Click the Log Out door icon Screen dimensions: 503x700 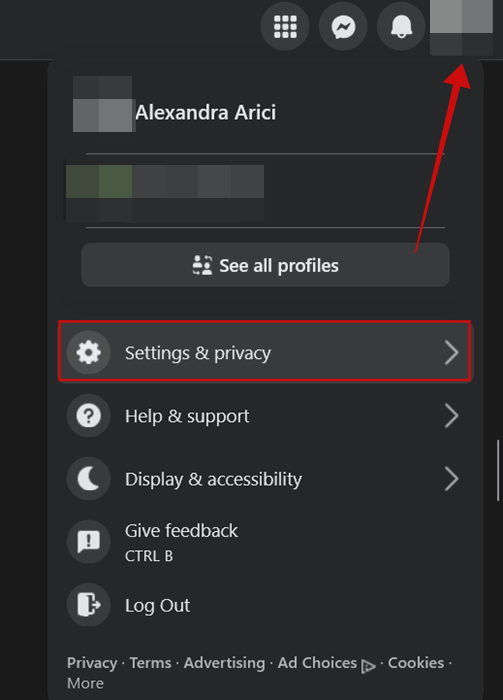tap(88, 605)
